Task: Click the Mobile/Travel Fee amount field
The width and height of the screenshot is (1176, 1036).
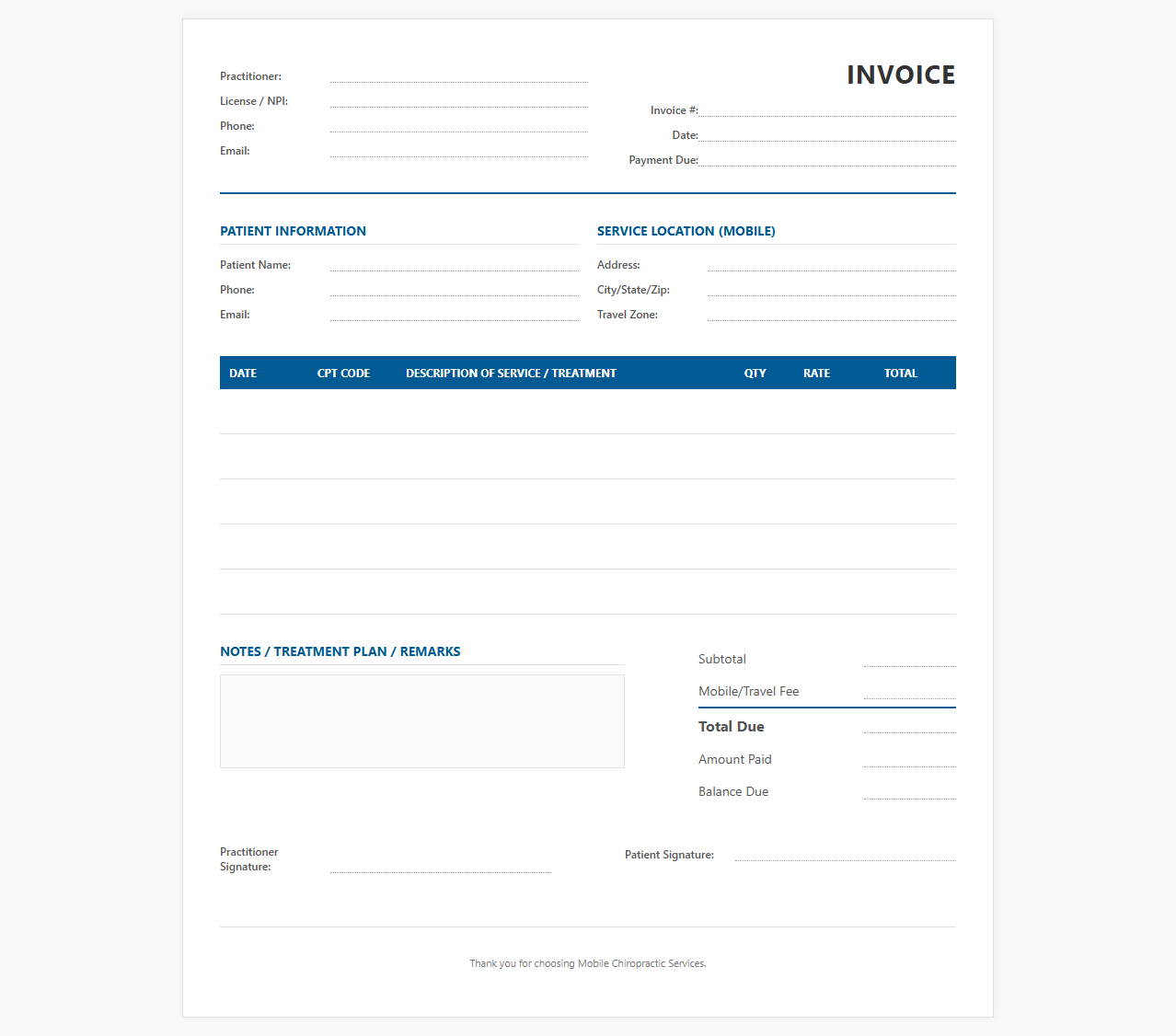Action: (x=910, y=691)
